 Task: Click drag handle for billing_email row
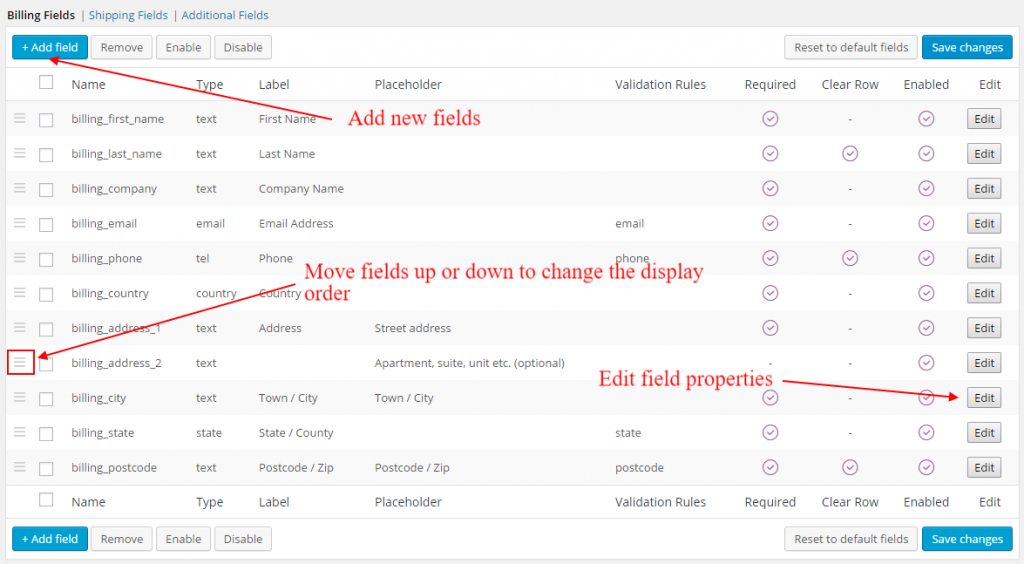click(x=20, y=223)
